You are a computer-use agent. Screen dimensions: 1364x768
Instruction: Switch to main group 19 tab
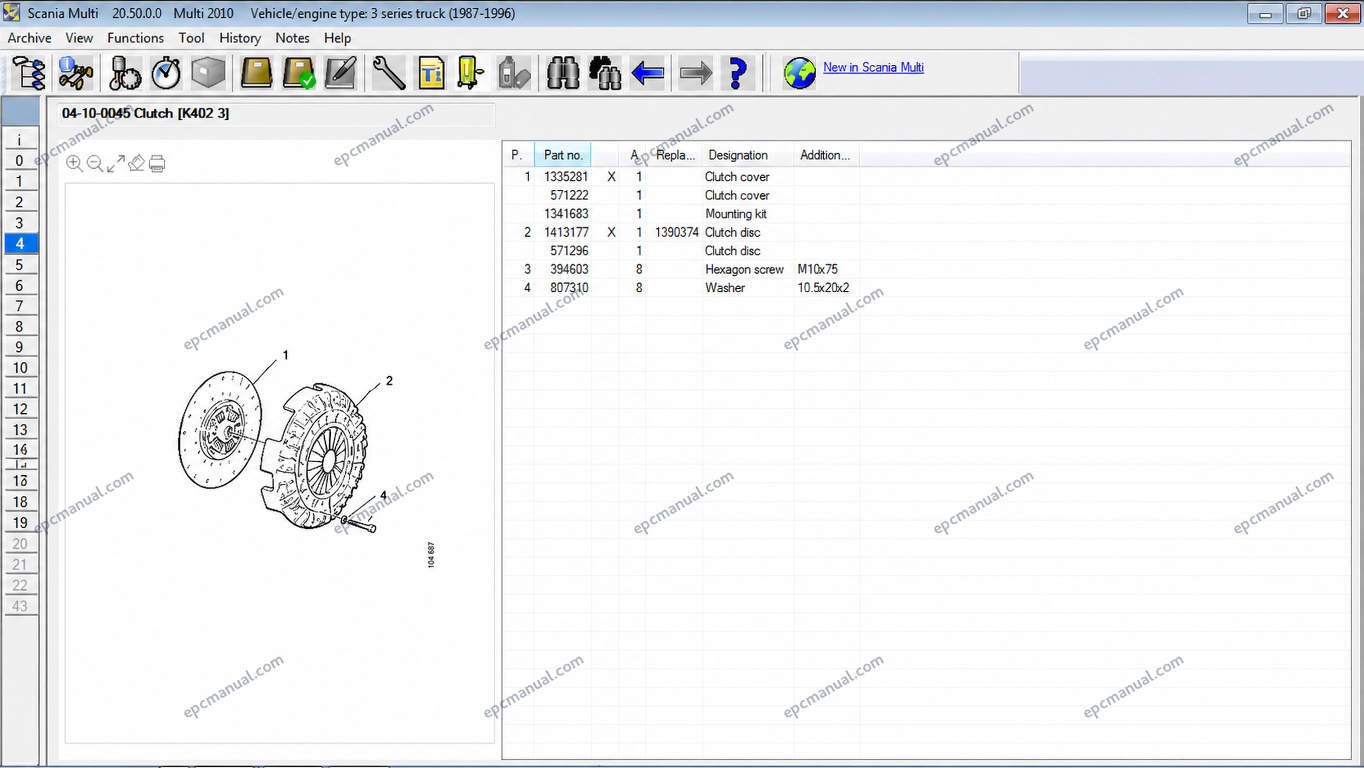click(19, 522)
